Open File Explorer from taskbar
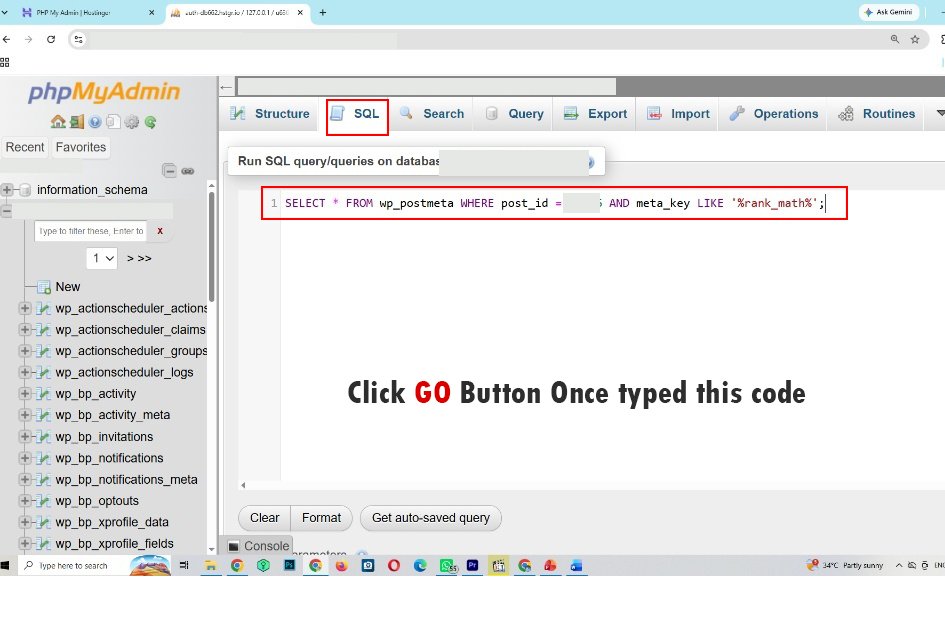The image size is (945, 630). coord(210,565)
